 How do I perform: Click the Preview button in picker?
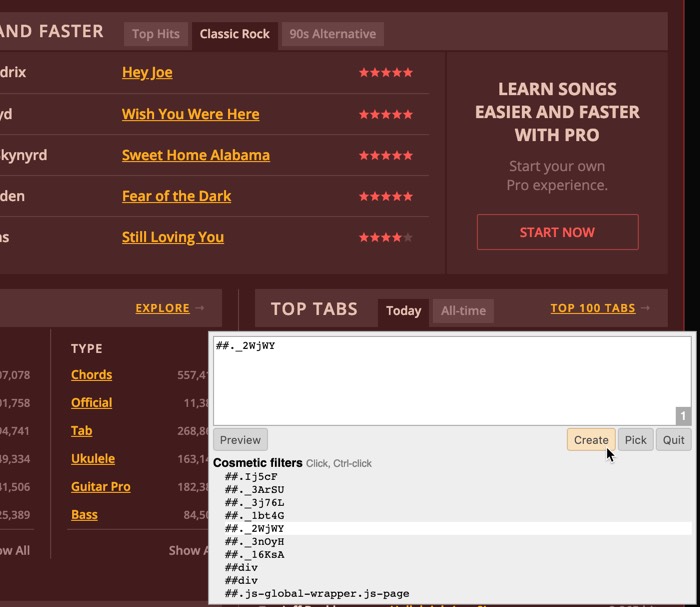(240, 440)
